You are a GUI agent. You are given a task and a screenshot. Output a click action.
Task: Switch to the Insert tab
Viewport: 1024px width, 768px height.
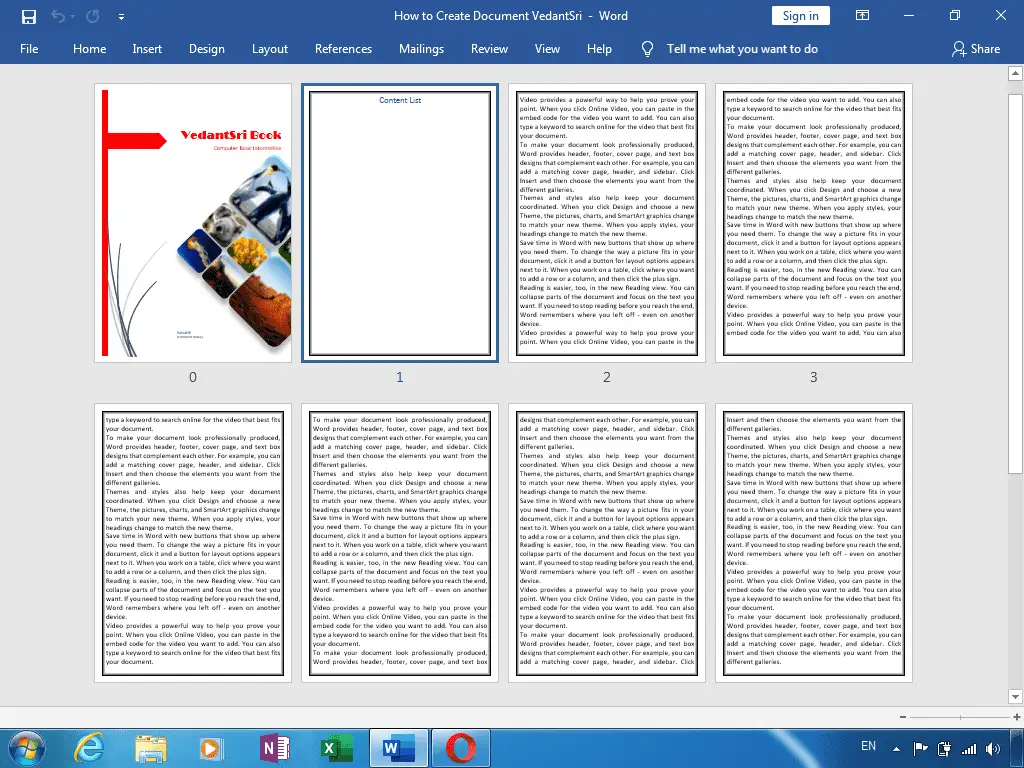coord(147,49)
